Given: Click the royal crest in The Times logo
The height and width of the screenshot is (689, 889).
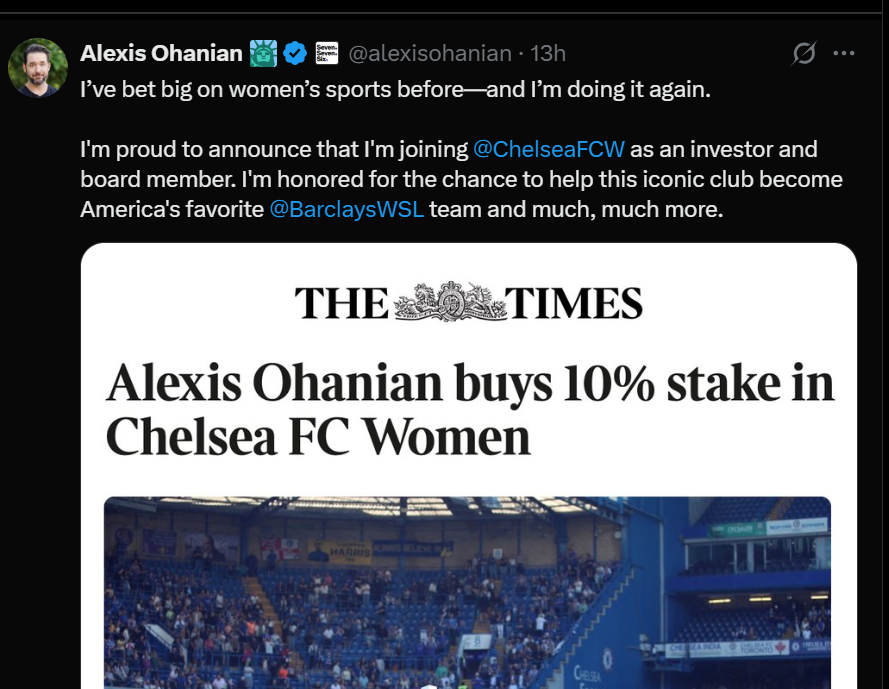Looking at the screenshot, I should [x=447, y=302].
